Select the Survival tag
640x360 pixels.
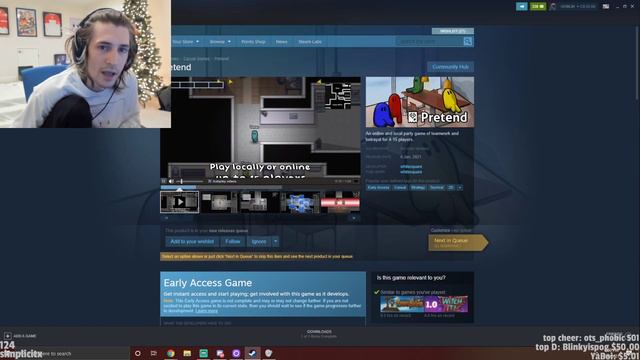[x=437, y=188]
